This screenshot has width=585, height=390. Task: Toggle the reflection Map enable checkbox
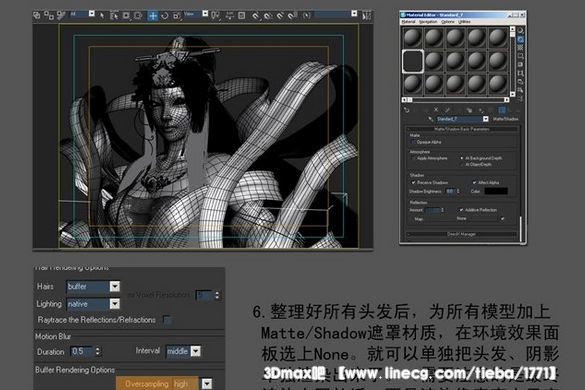503,218
